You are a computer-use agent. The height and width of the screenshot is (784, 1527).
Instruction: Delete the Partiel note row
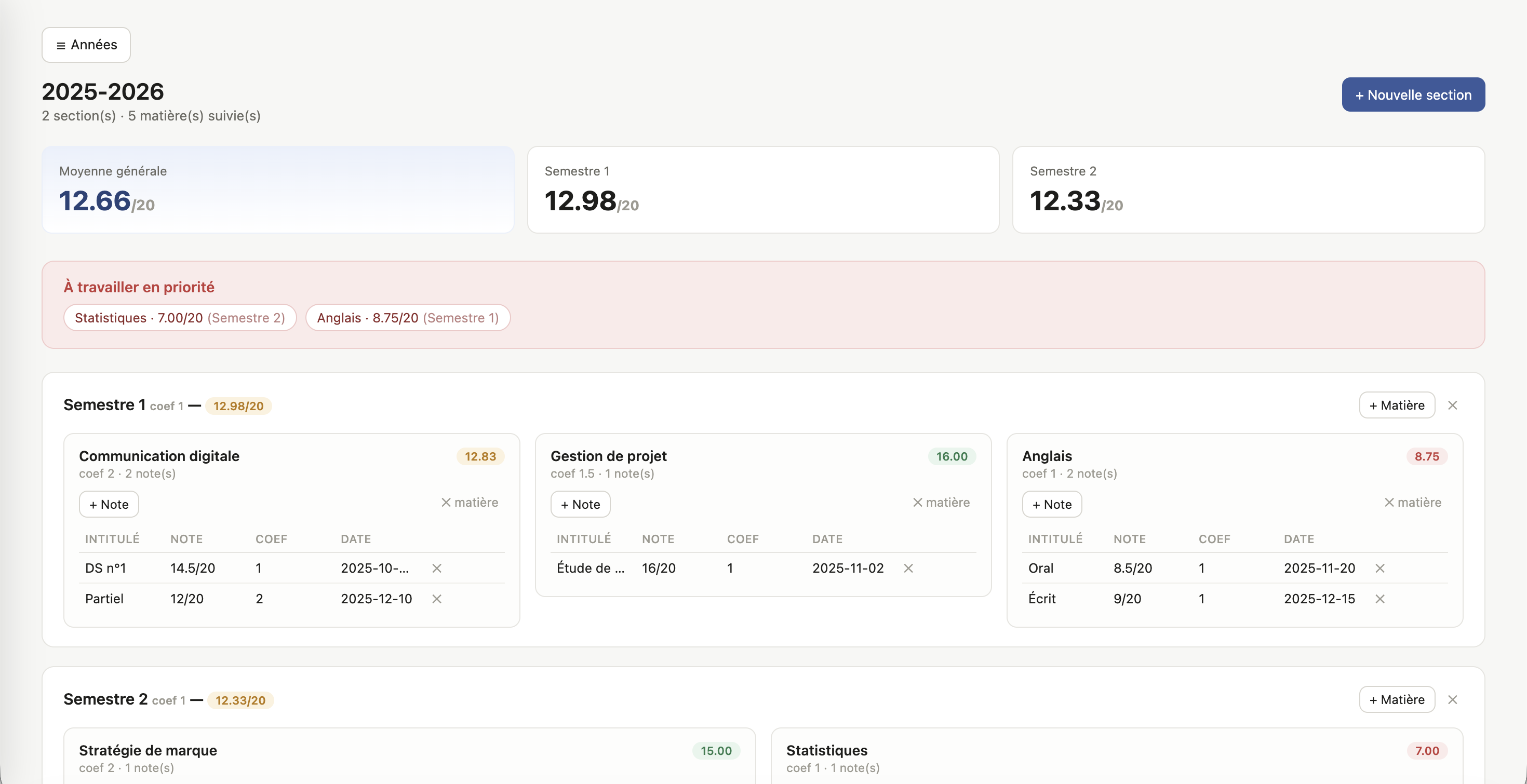pos(437,599)
